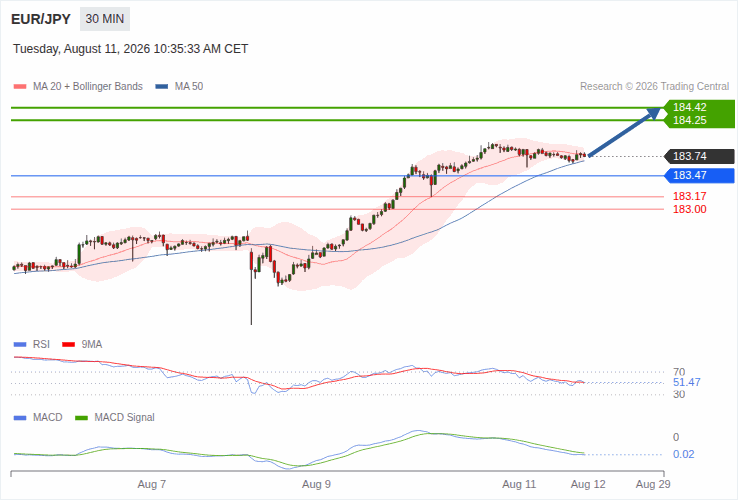Click the 183.17 support level value
The width and height of the screenshot is (738, 500).
(x=690, y=196)
